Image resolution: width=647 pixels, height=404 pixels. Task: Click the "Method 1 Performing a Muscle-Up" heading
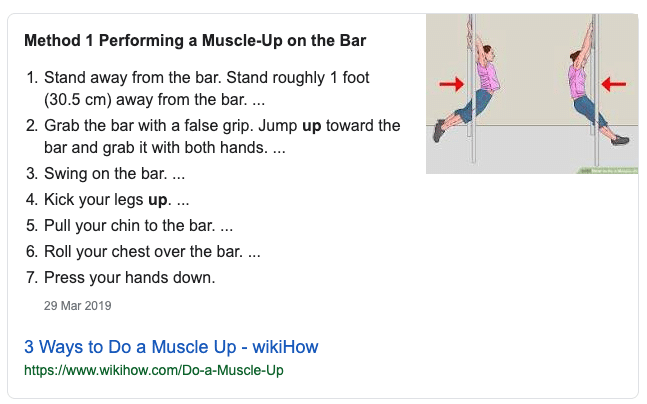[195, 42]
